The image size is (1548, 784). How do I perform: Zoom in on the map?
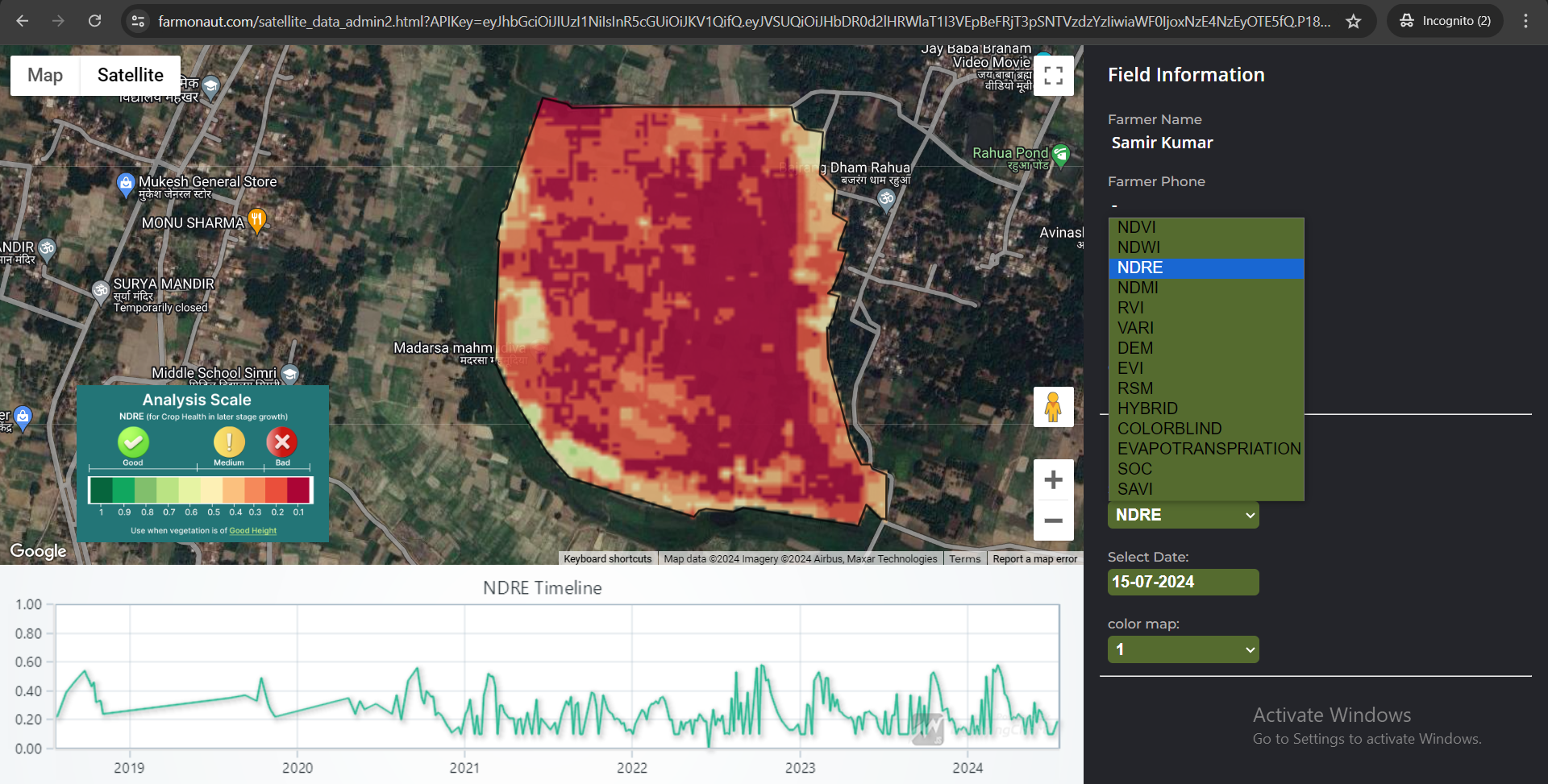coord(1053,480)
